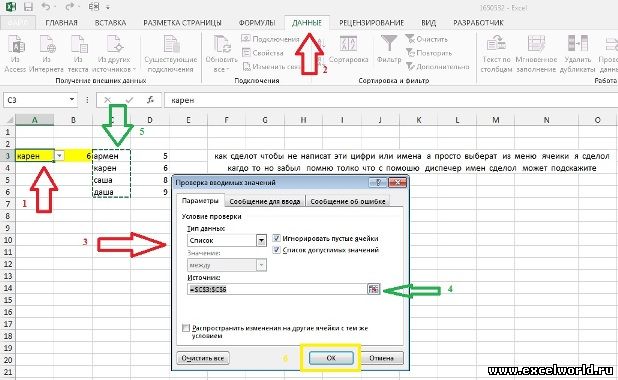
Task: Click the Insert Function fx icon
Action: 150,100
